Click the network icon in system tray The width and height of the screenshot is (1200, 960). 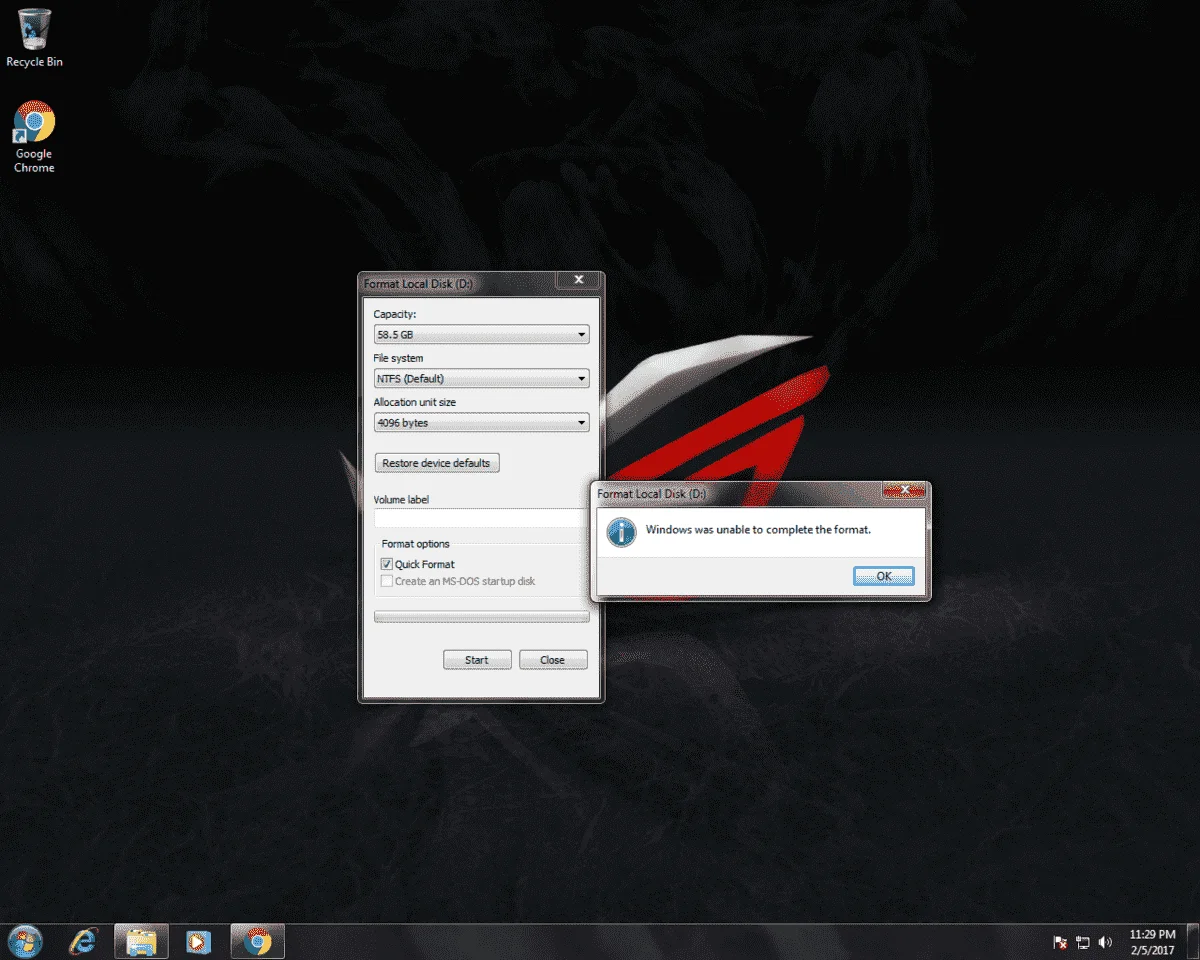1083,942
